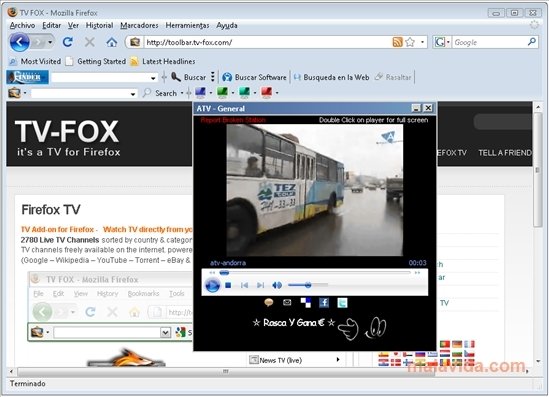
Task: Skip to previous track in player
Action: (x=244, y=285)
